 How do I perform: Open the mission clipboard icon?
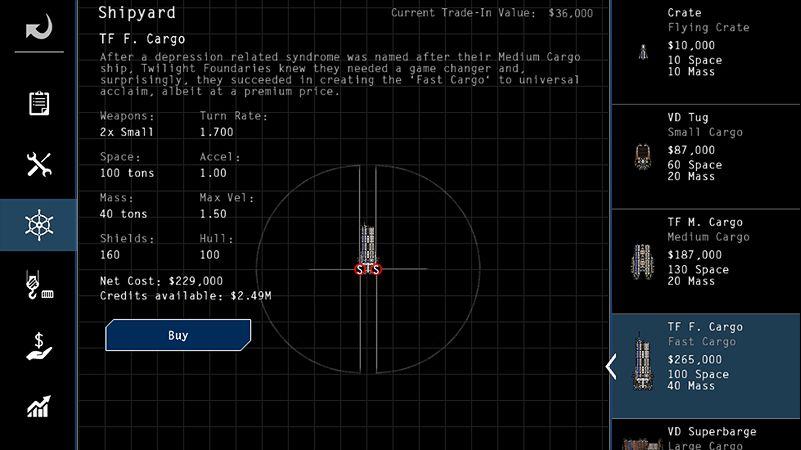39,104
